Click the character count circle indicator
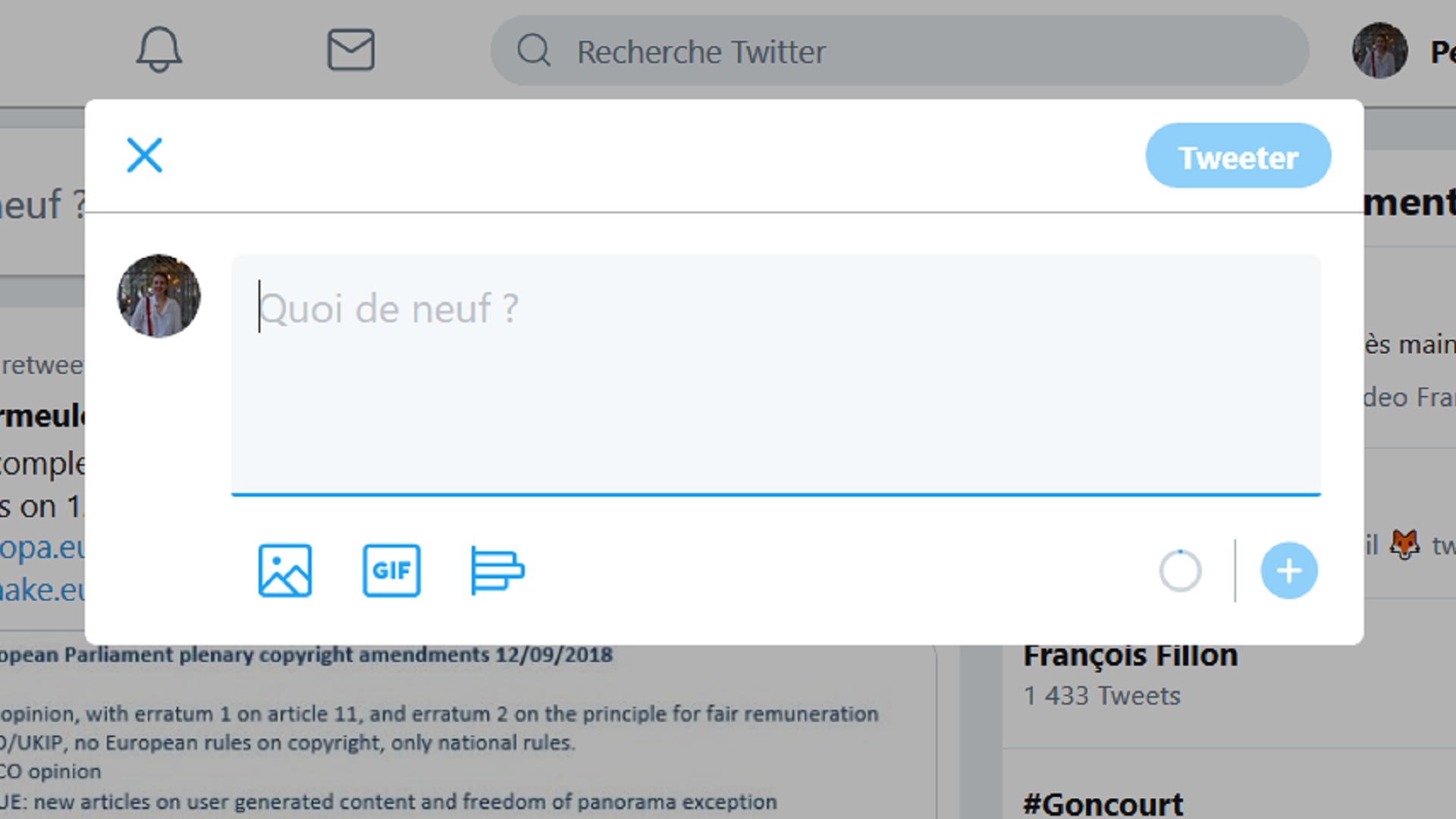Screen dimensions: 1456x819 click(1180, 570)
